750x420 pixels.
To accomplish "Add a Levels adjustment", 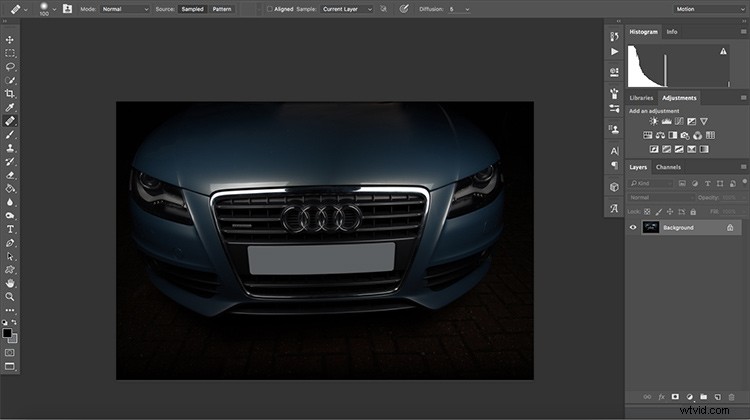I will 666,122.
